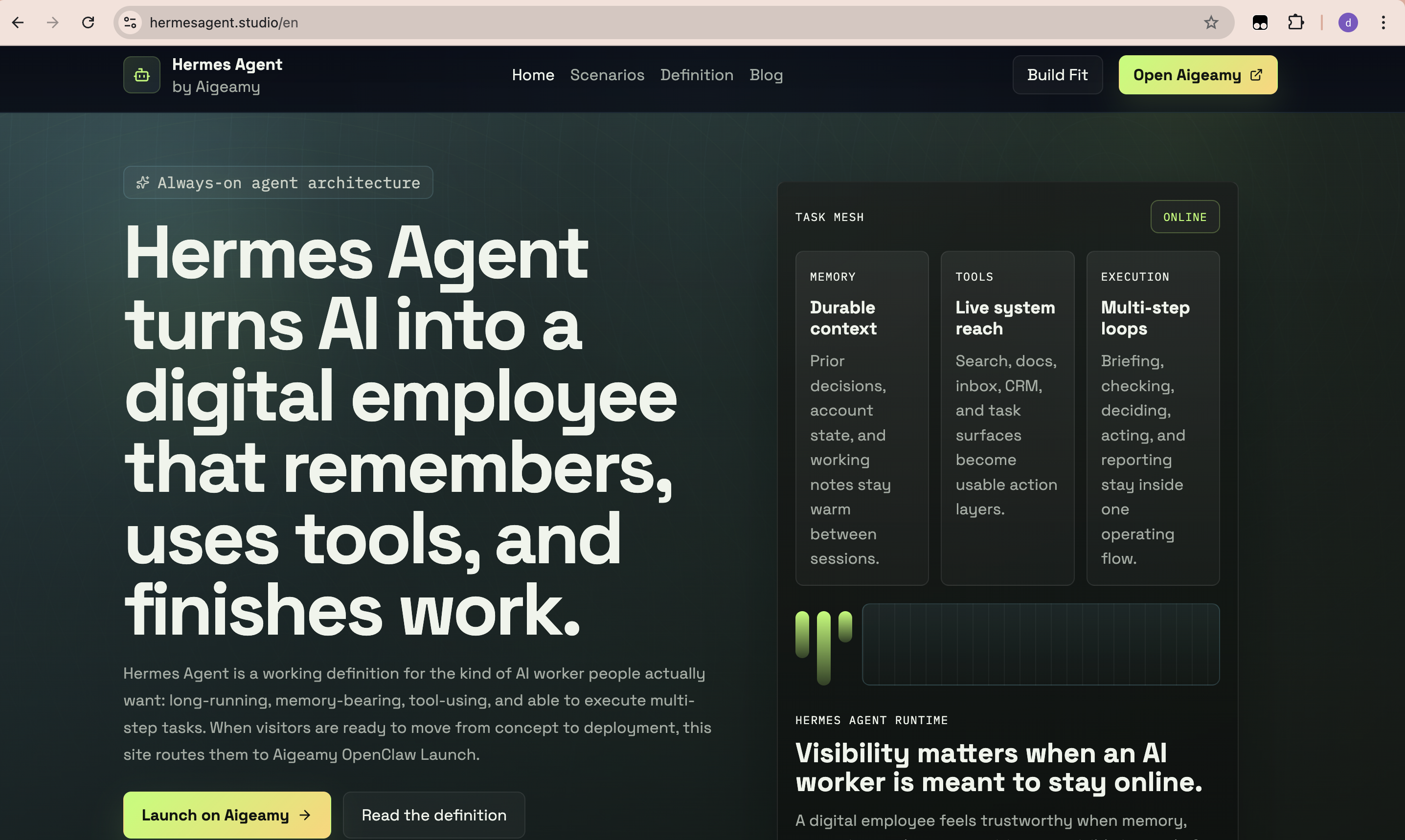Click the site information icon in the address bar

pos(130,22)
